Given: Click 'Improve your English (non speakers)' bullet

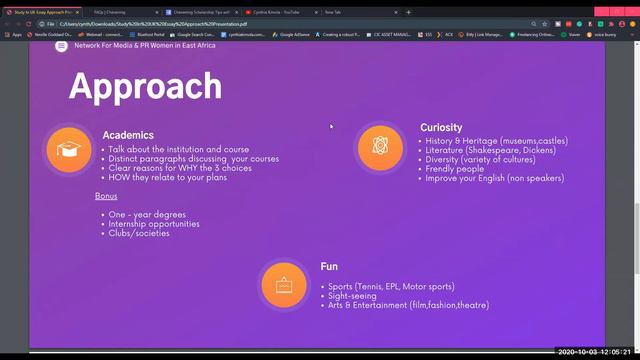Looking at the screenshot, I should click(x=495, y=178).
